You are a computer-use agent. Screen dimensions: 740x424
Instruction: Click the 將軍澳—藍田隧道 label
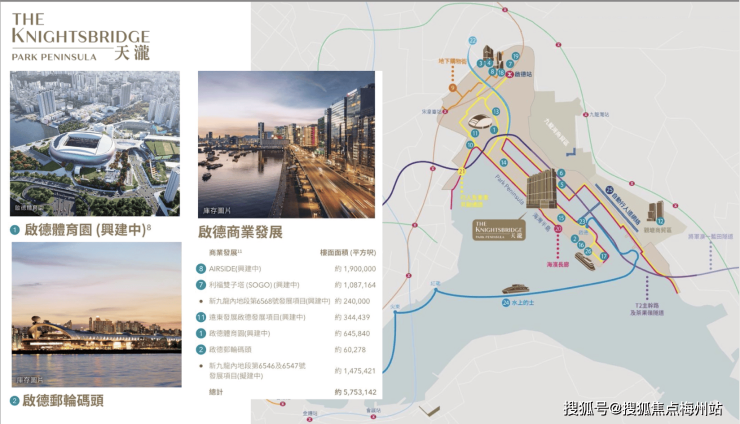pyautogui.click(x=710, y=236)
